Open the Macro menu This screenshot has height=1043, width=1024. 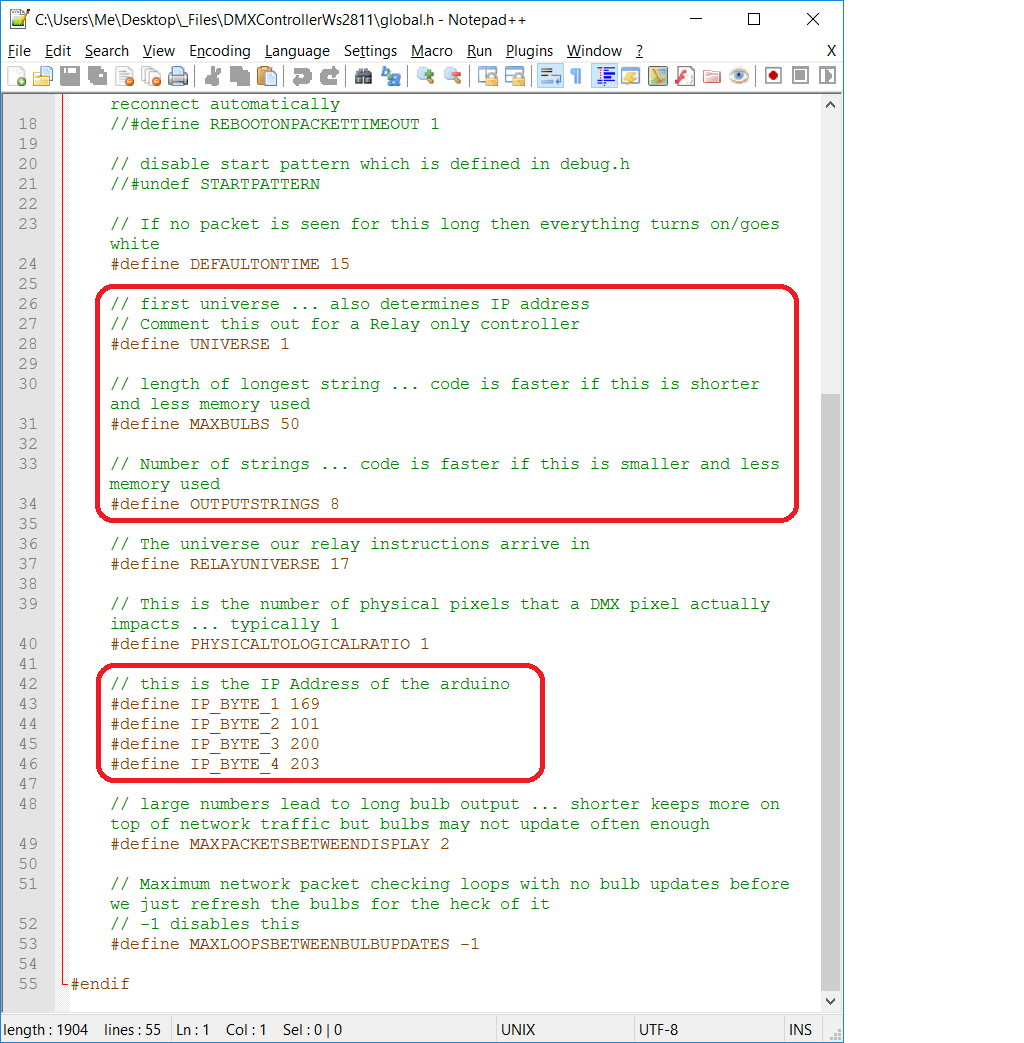[x=431, y=51]
